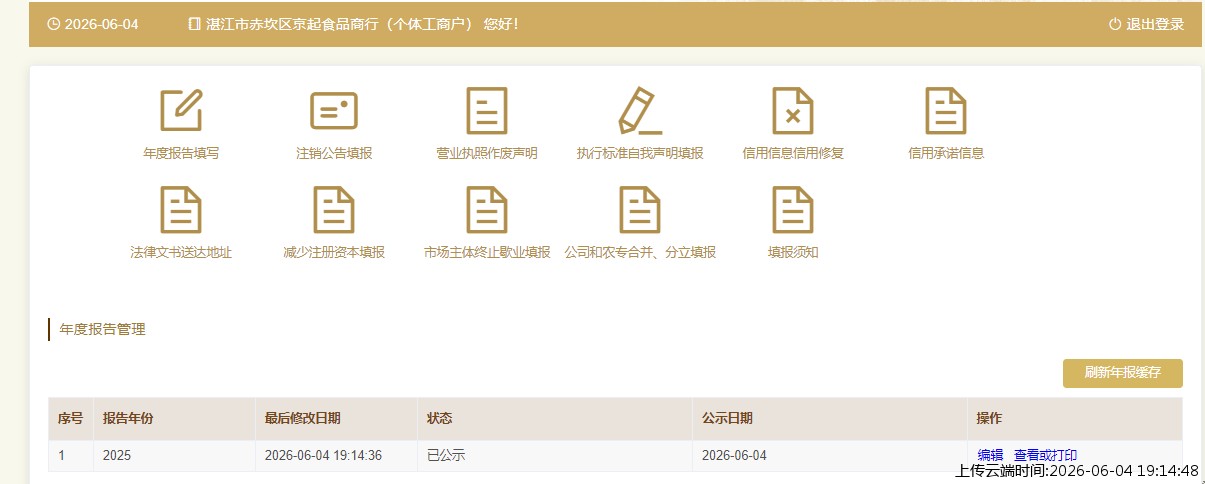The width and height of the screenshot is (1205, 484).
Task: Open the 年度报告填写 pencil icon
Action: coord(181,111)
